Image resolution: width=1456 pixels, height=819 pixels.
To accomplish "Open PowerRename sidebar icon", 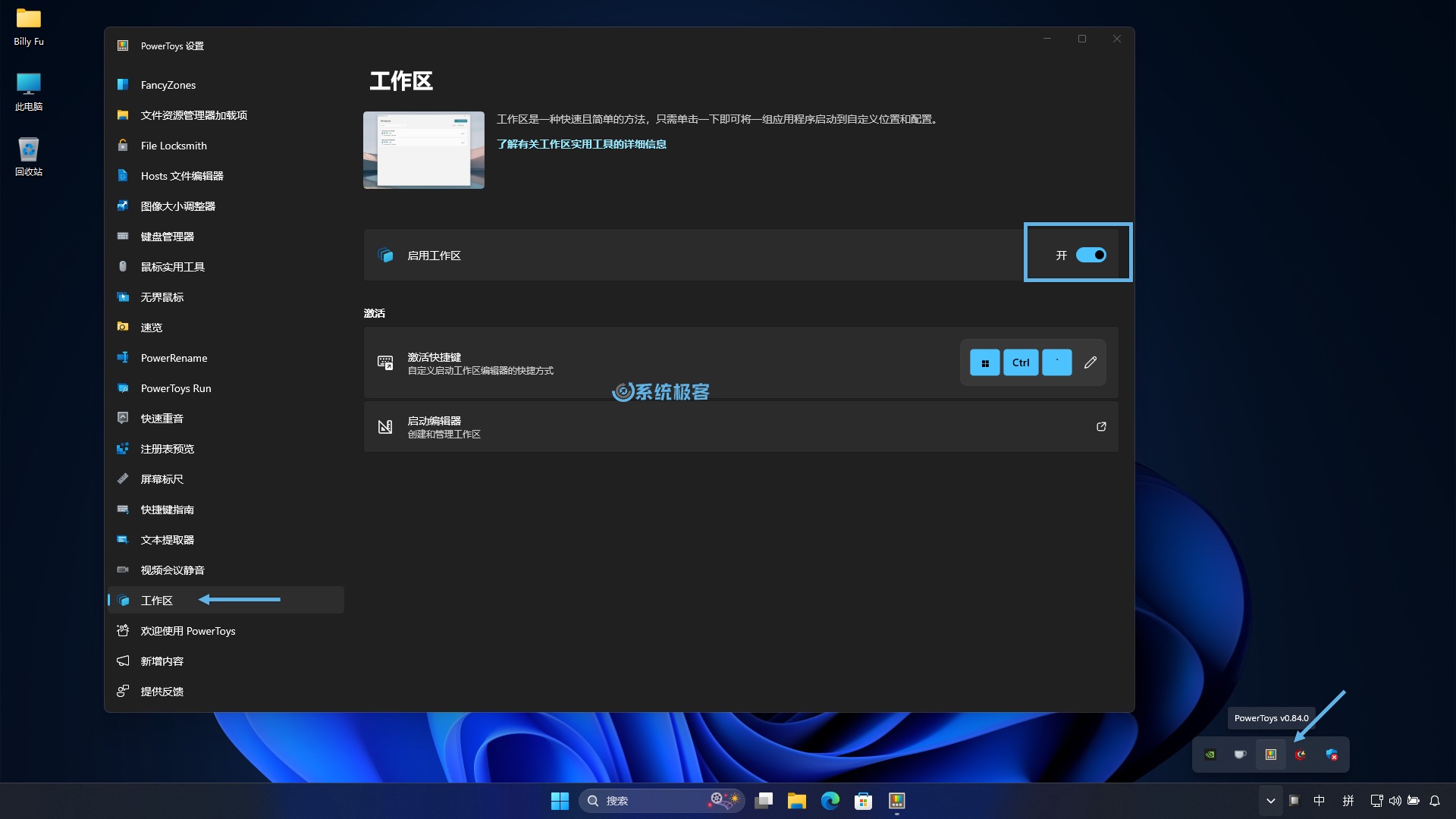I will pos(122,357).
